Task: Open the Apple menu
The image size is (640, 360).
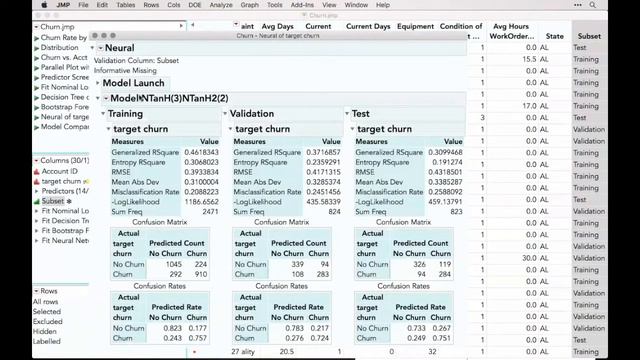Action: [44, 5]
